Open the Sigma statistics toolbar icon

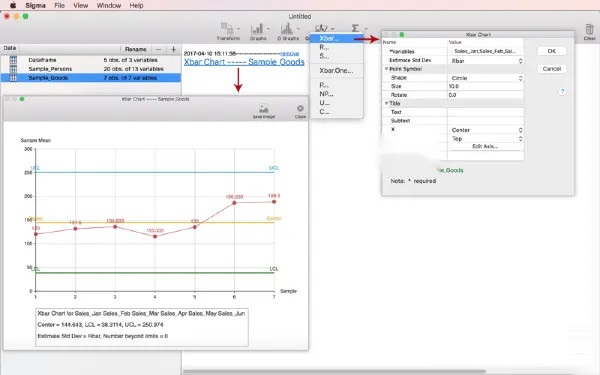[355, 28]
